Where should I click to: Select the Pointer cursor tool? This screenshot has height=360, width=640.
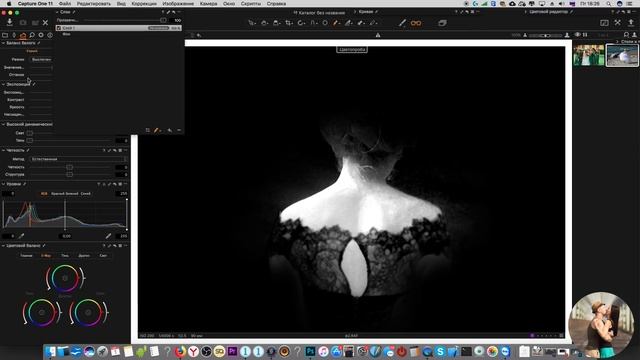[x=252, y=23]
